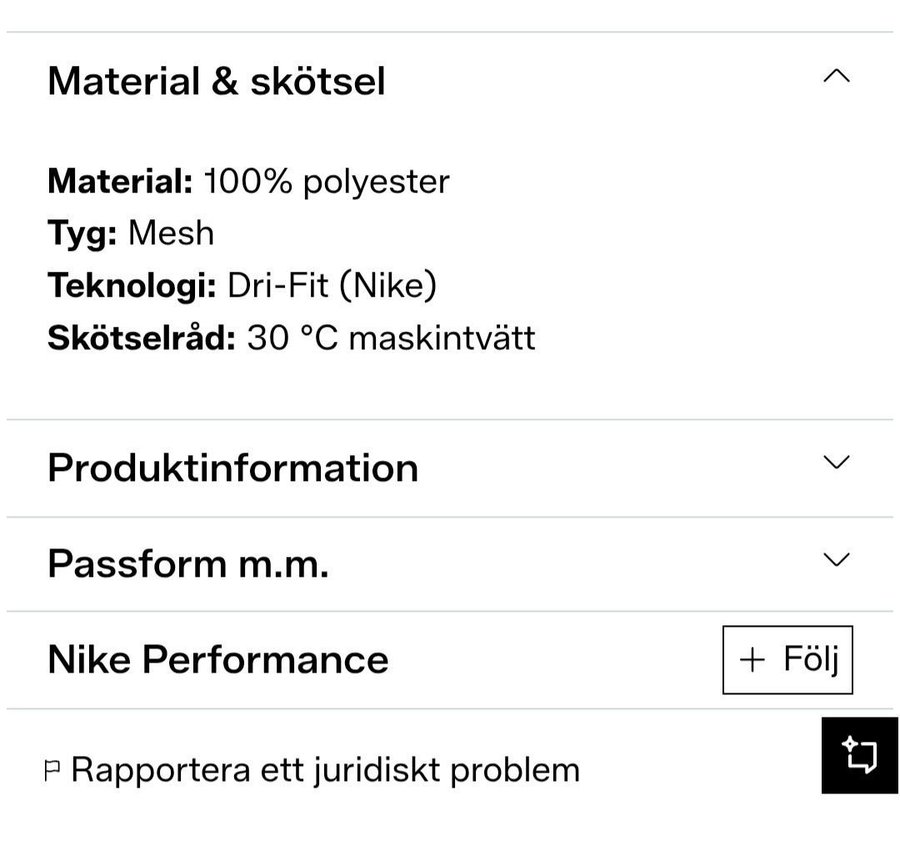Select the Dri-Fit (Nike) technology text

pyautogui.click(x=332, y=286)
